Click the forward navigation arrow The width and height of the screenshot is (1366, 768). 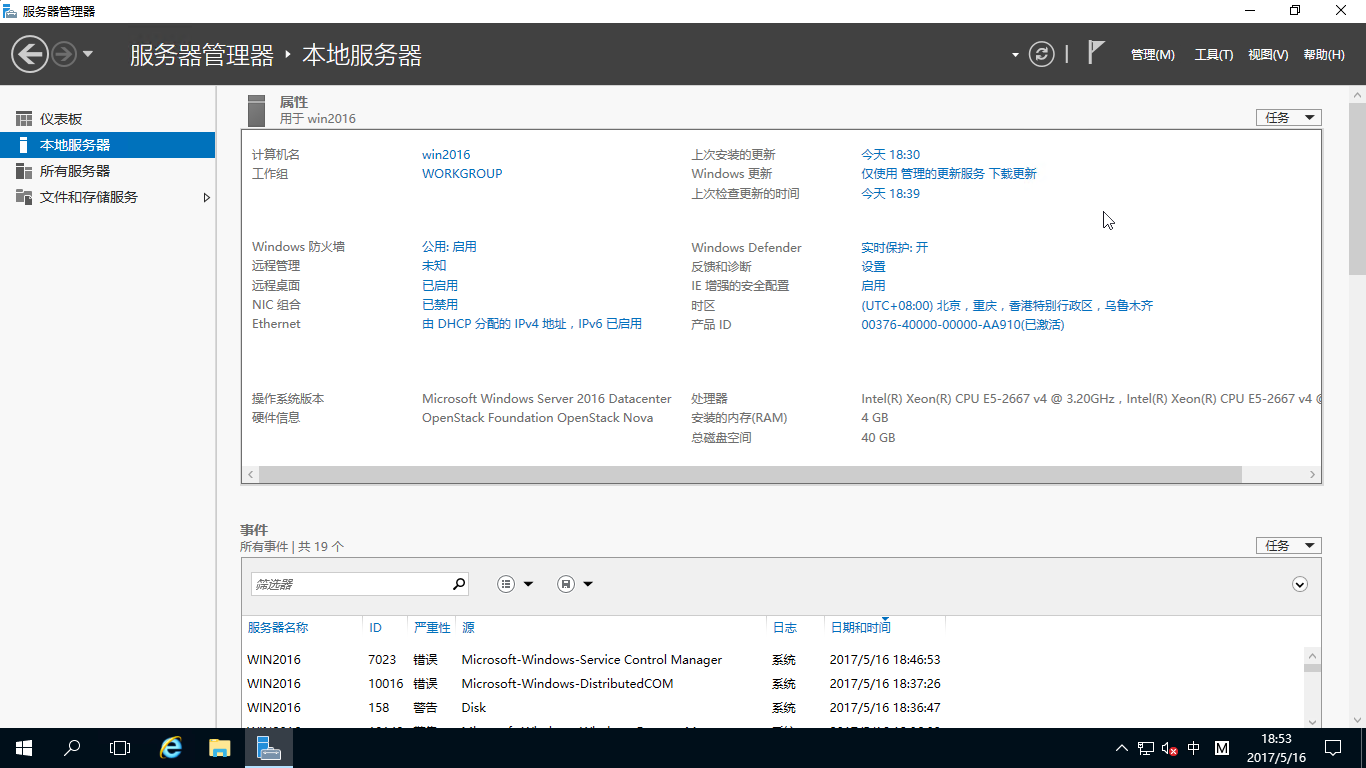[x=64, y=54]
